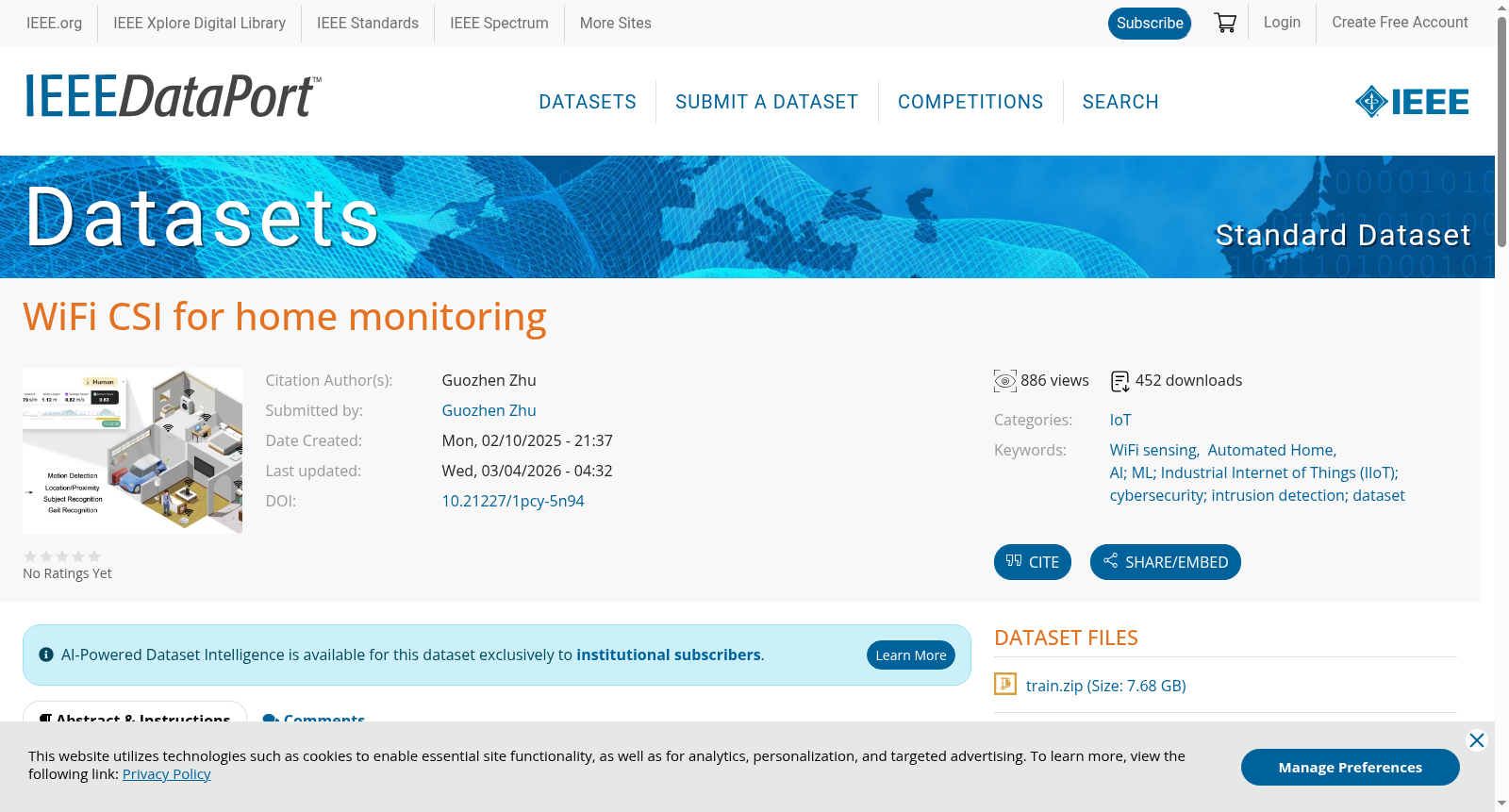Open submitter Guozhen Zhu's profile link
The height and width of the screenshot is (812, 1509).
click(x=489, y=410)
